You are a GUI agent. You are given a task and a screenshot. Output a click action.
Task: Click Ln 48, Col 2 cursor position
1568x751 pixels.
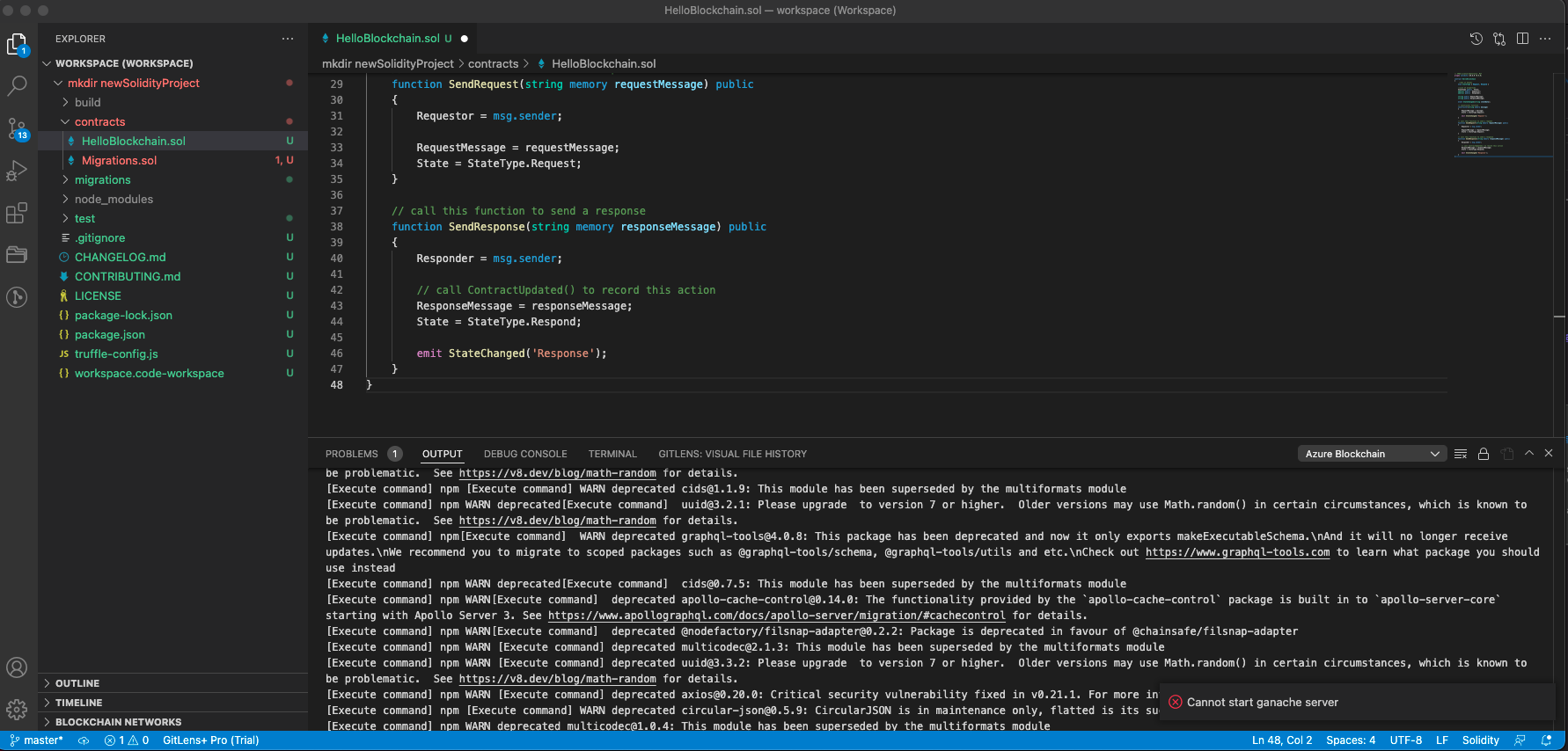click(x=1282, y=740)
